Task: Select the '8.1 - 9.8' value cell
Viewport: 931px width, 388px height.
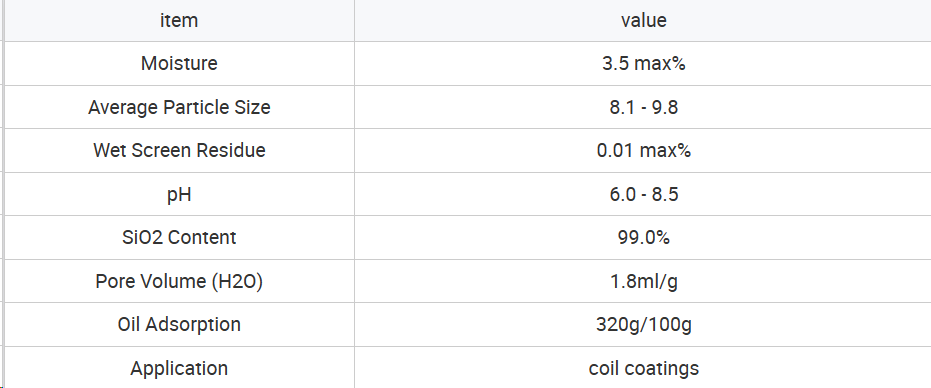Action: tap(643, 107)
